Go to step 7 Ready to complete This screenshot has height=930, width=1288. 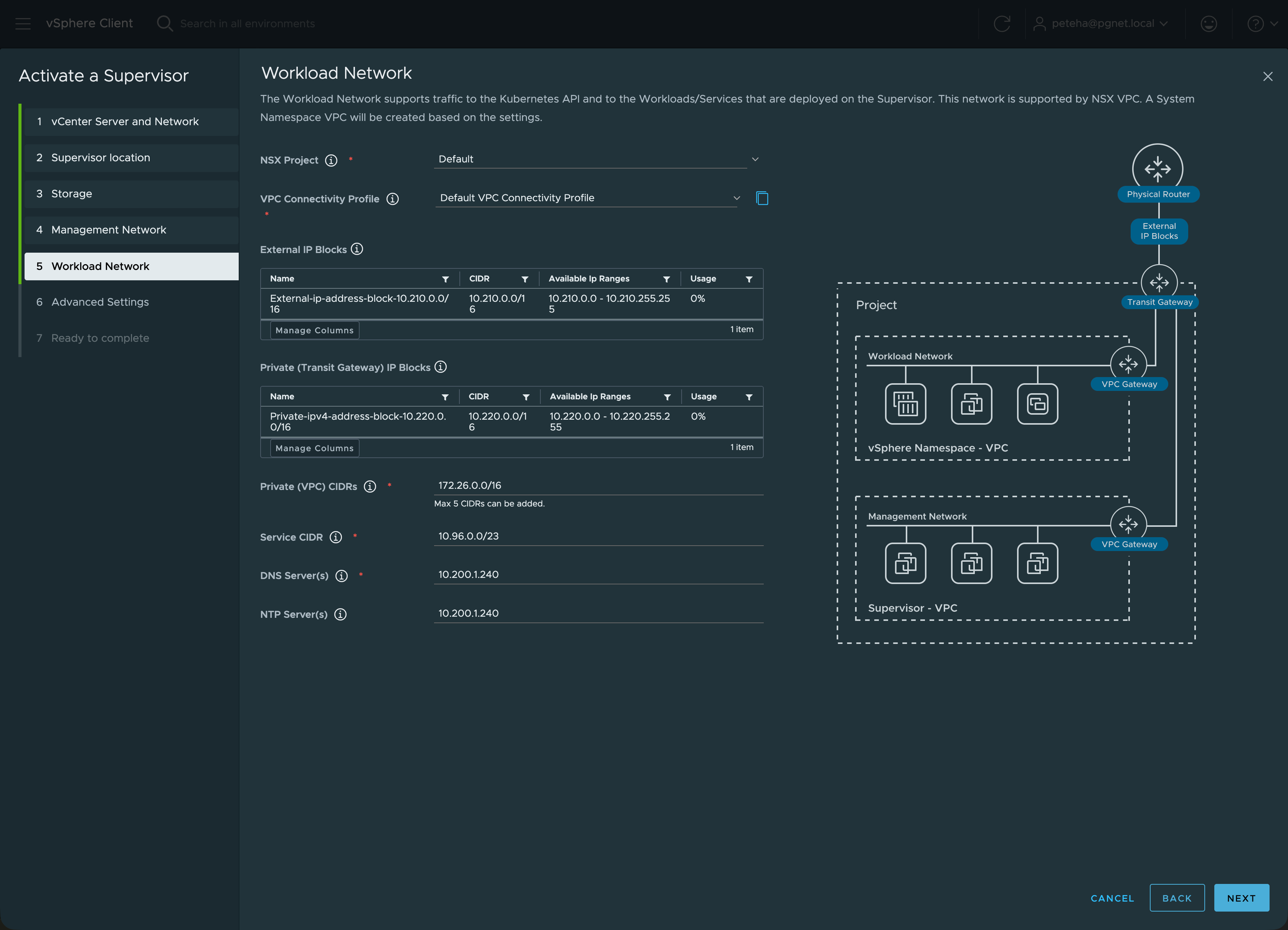(x=131, y=338)
